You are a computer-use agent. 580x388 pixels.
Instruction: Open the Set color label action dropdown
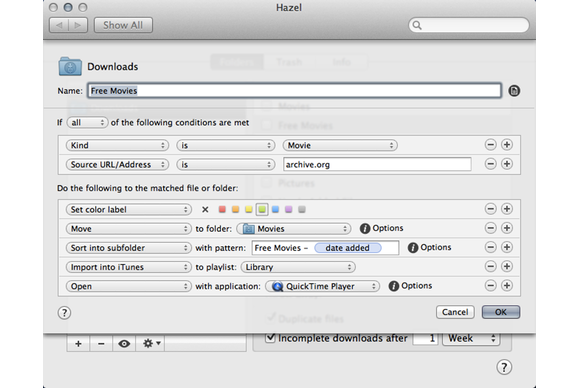pyautogui.click(x=128, y=210)
